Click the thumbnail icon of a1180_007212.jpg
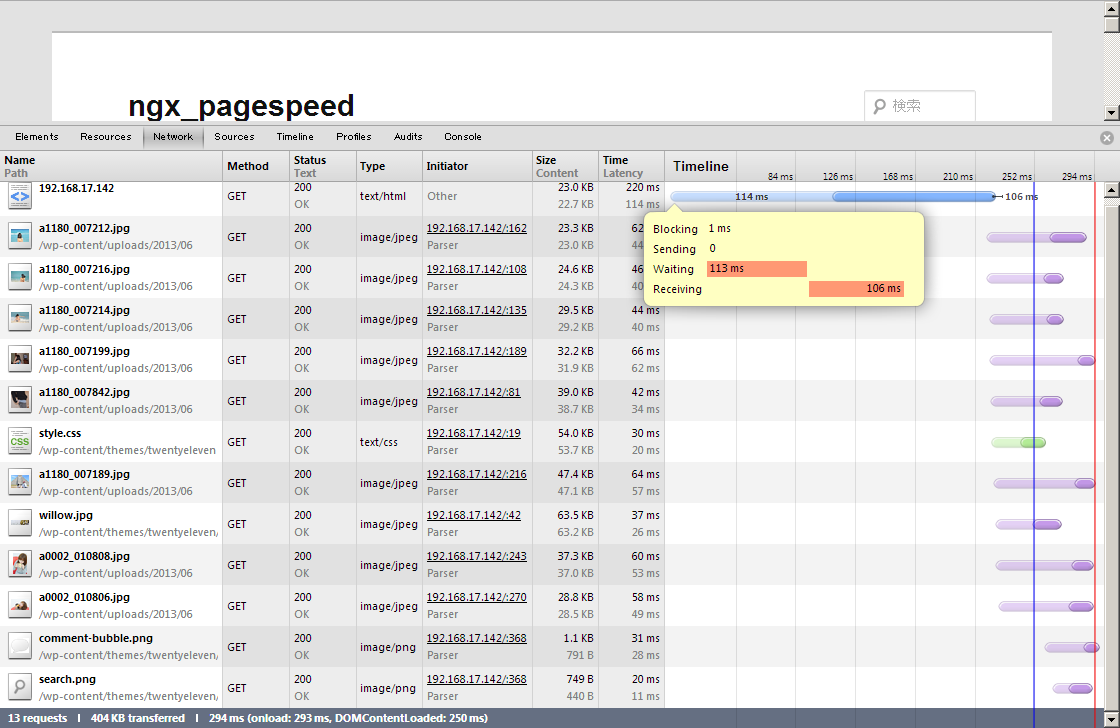Screen dimensions: 1120x728 pyautogui.click(x=20, y=236)
